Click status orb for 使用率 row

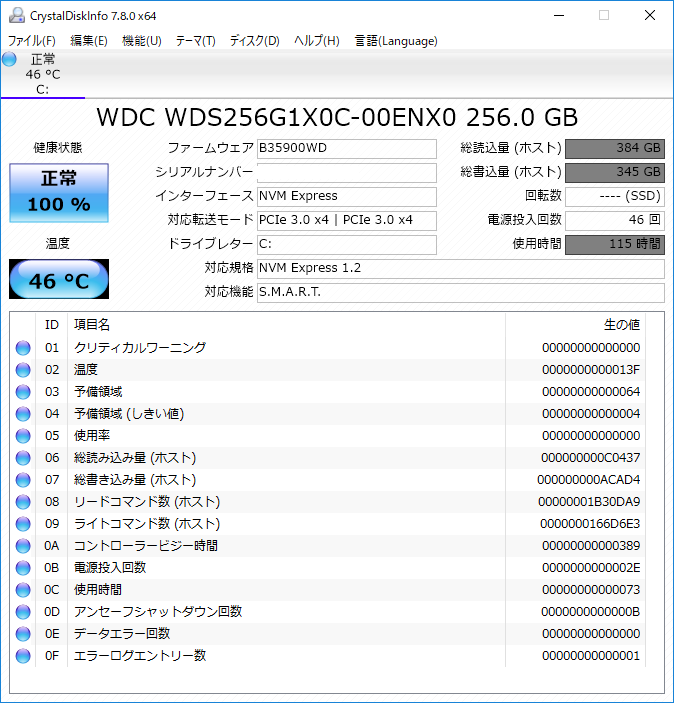pyautogui.click(x=23, y=436)
